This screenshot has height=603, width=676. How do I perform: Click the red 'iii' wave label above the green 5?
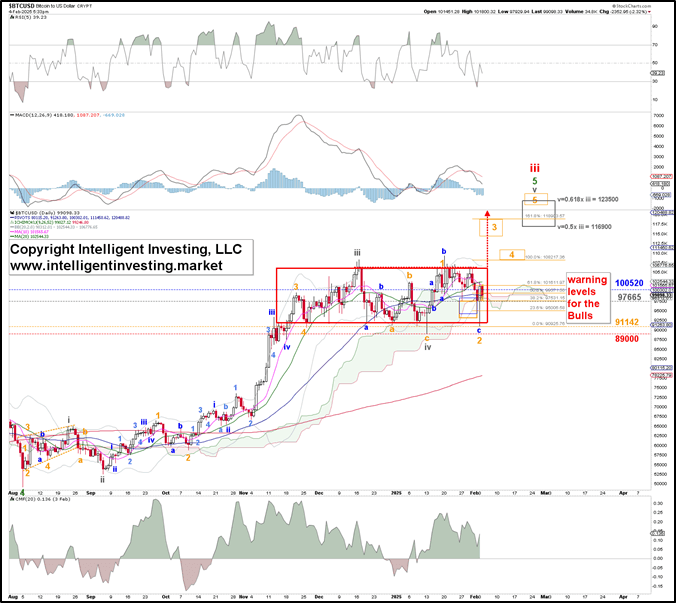pyautogui.click(x=535, y=168)
